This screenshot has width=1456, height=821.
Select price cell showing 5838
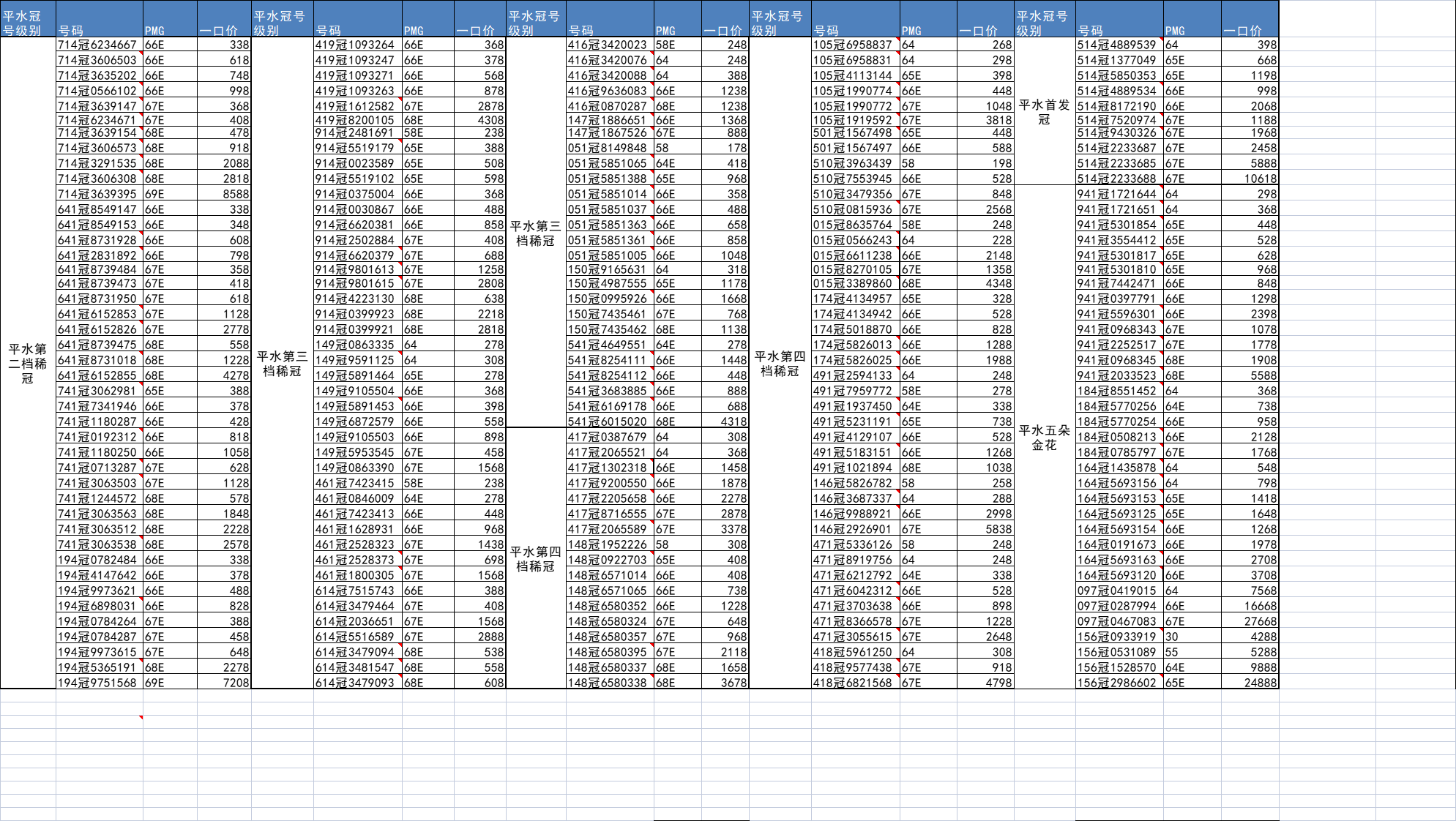(x=985, y=529)
